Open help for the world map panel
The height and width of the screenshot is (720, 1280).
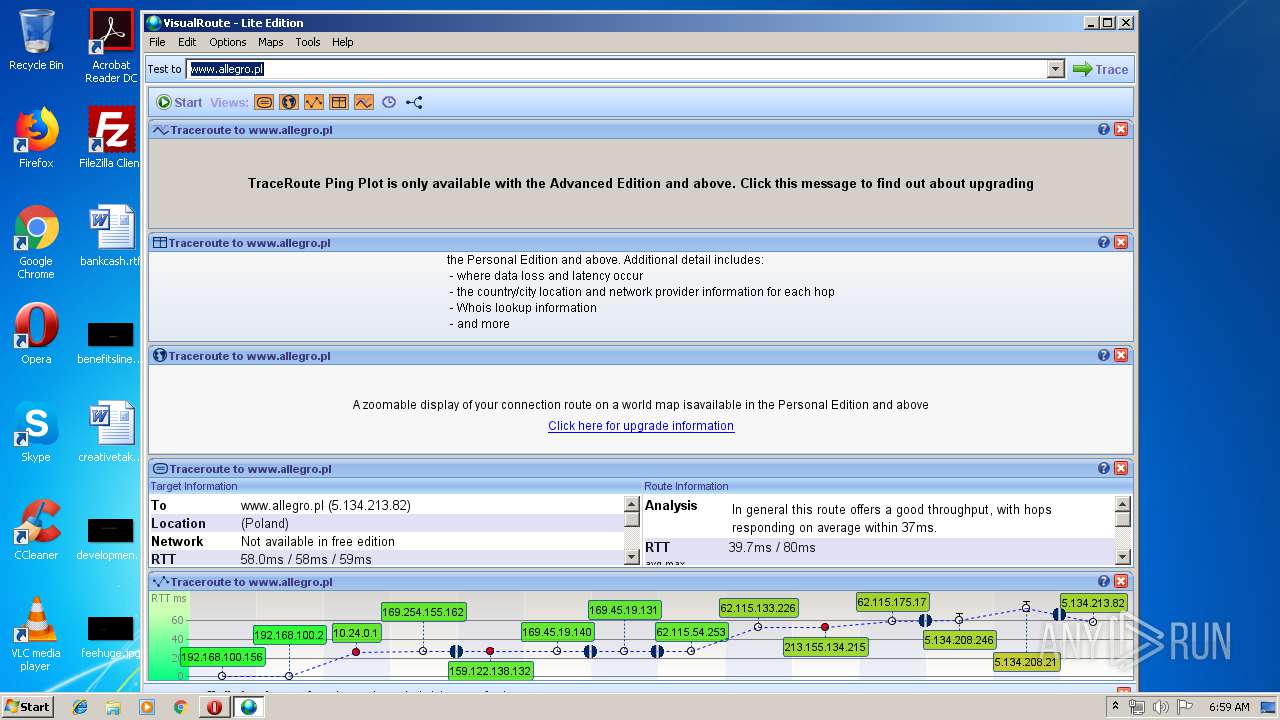click(1104, 356)
